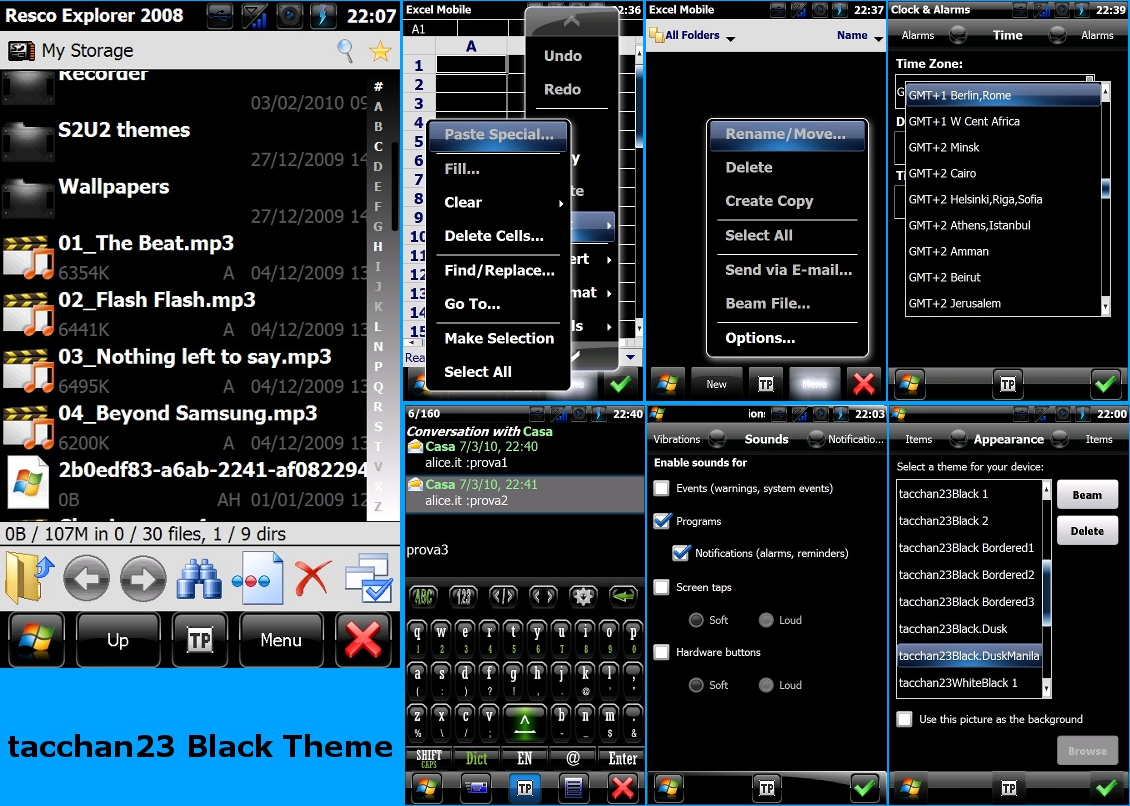Enable Screen taps sounds checkbox

pyautogui.click(x=662, y=587)
